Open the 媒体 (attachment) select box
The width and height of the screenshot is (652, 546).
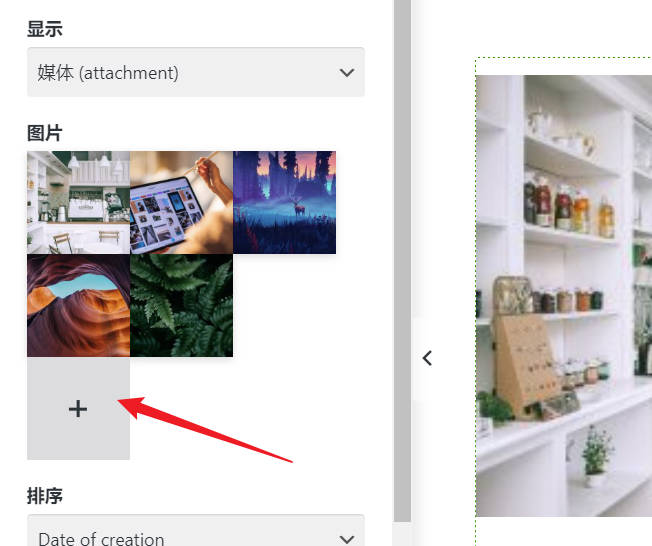(x=196, y=72)
